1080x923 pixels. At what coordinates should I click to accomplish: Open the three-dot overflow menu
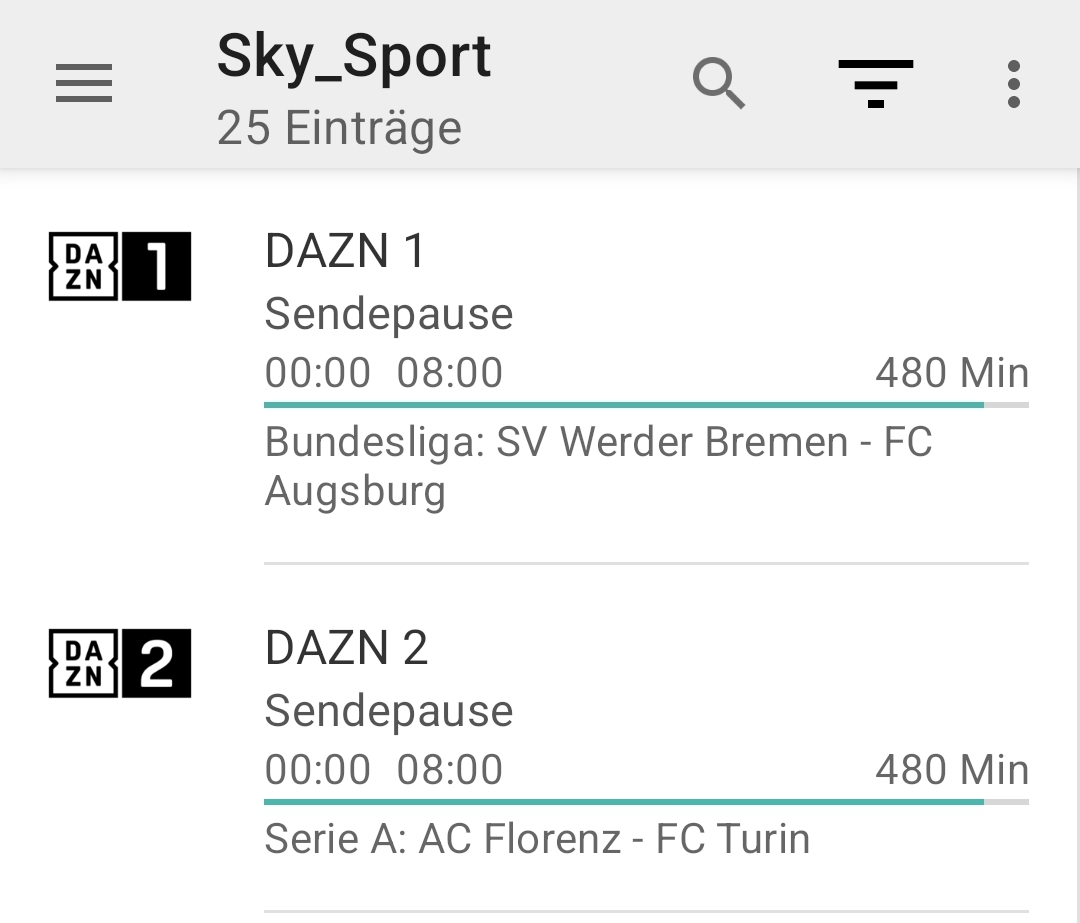[1013, 84]
